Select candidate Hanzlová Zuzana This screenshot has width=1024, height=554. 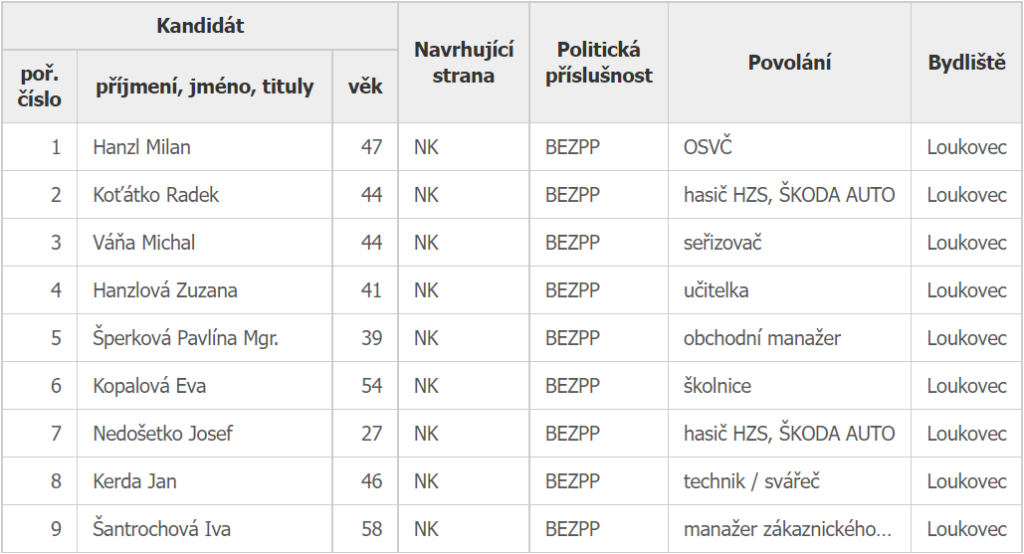coord(164,291)
